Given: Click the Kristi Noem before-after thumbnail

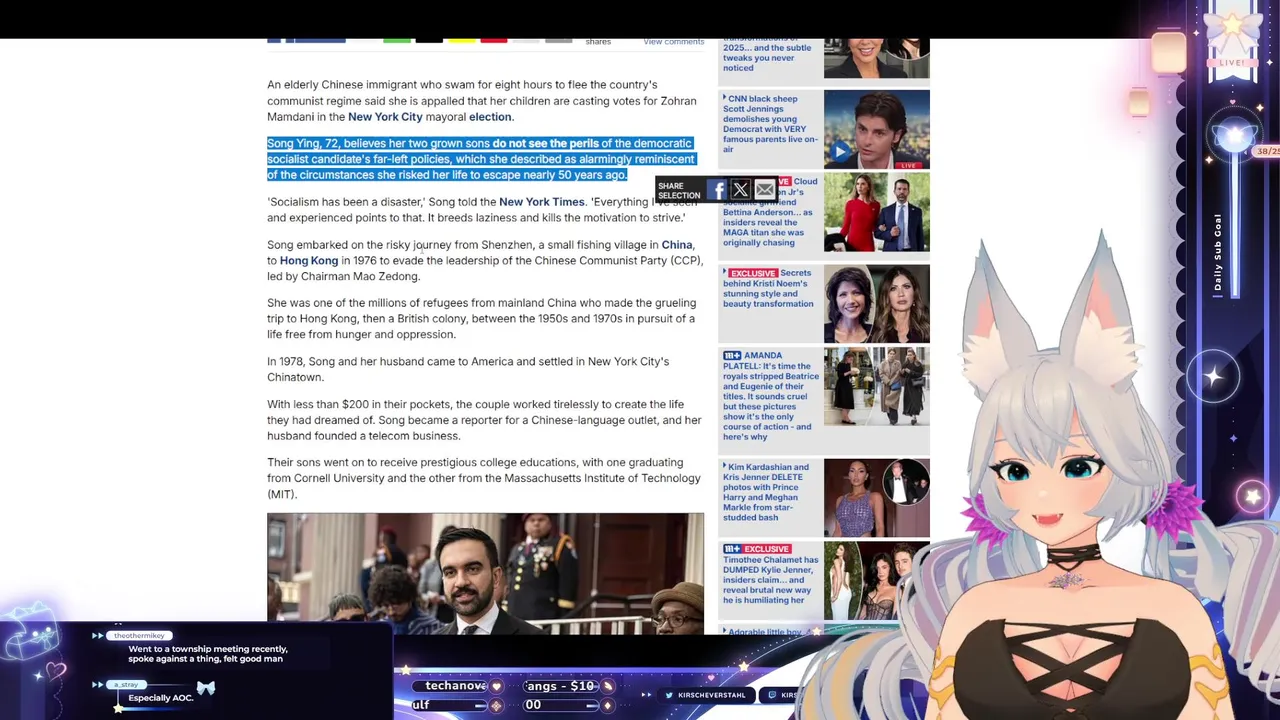Looking at the screenshot, I should point(877,303).
